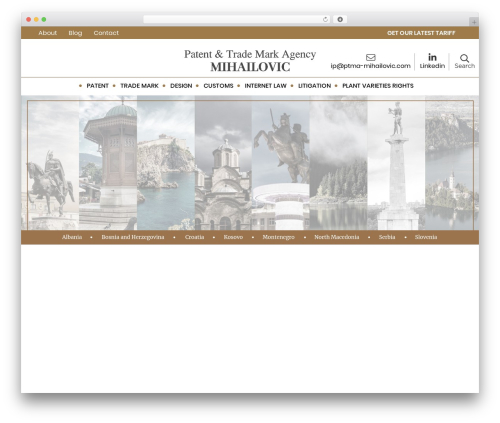Choose Croatia country link

click(x=194, y=237)
